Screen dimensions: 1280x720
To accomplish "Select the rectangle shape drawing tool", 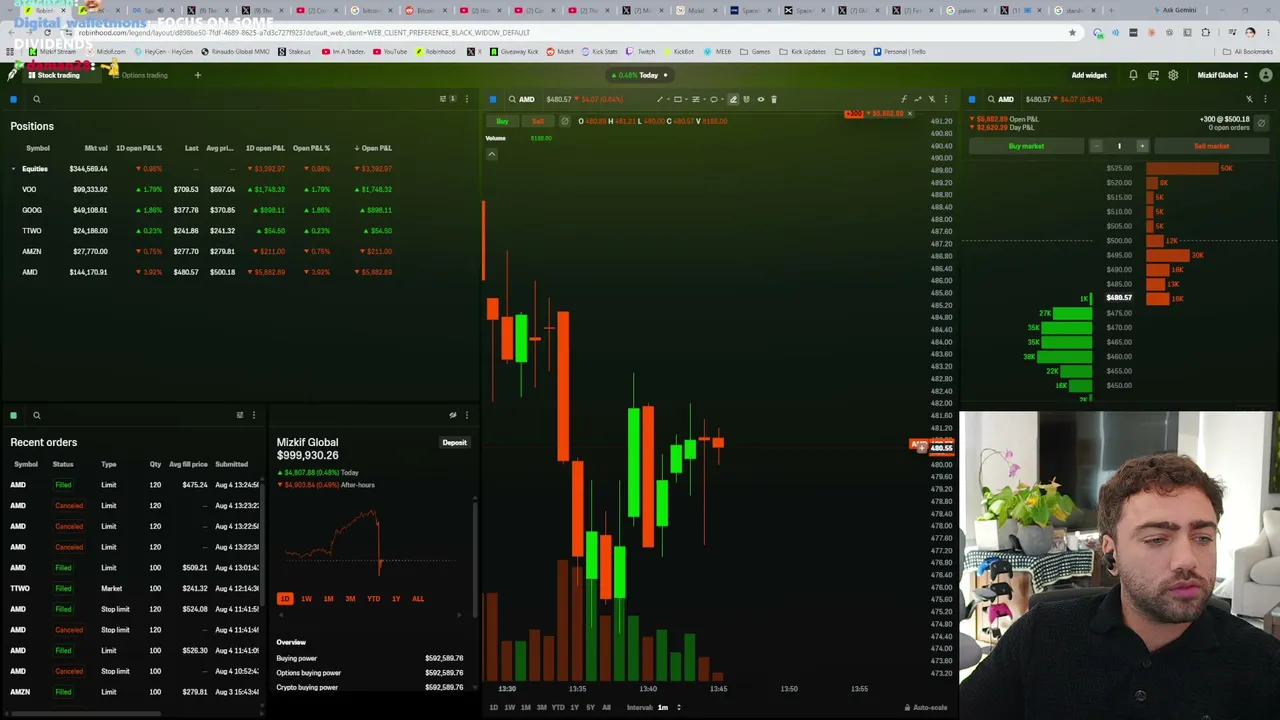I will (678, 99).
